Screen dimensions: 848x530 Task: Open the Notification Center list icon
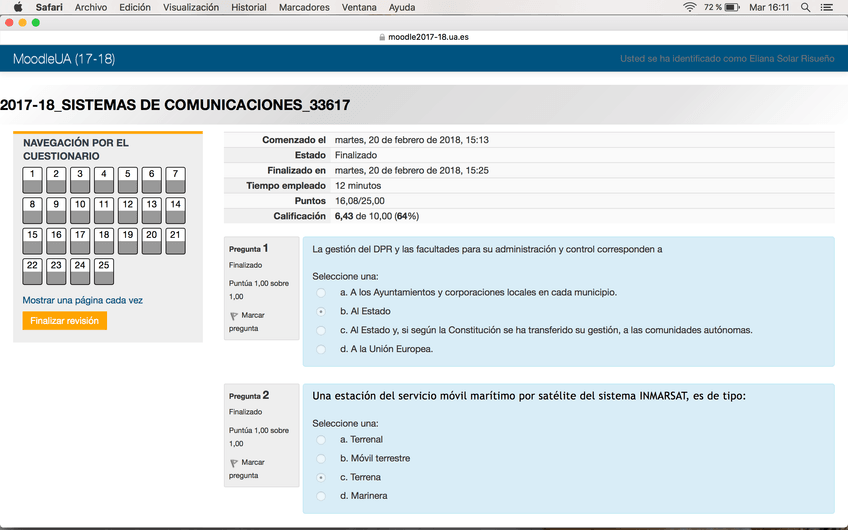tap(826, 7)
